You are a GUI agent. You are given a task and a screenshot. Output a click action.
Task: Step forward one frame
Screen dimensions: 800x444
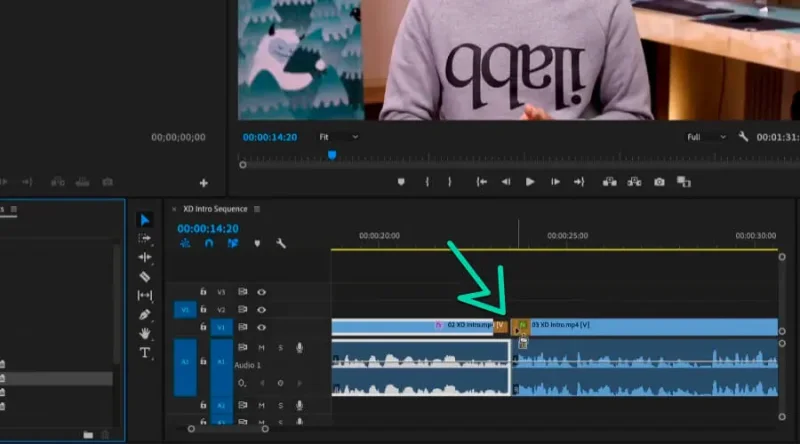[x=555, y=182]
